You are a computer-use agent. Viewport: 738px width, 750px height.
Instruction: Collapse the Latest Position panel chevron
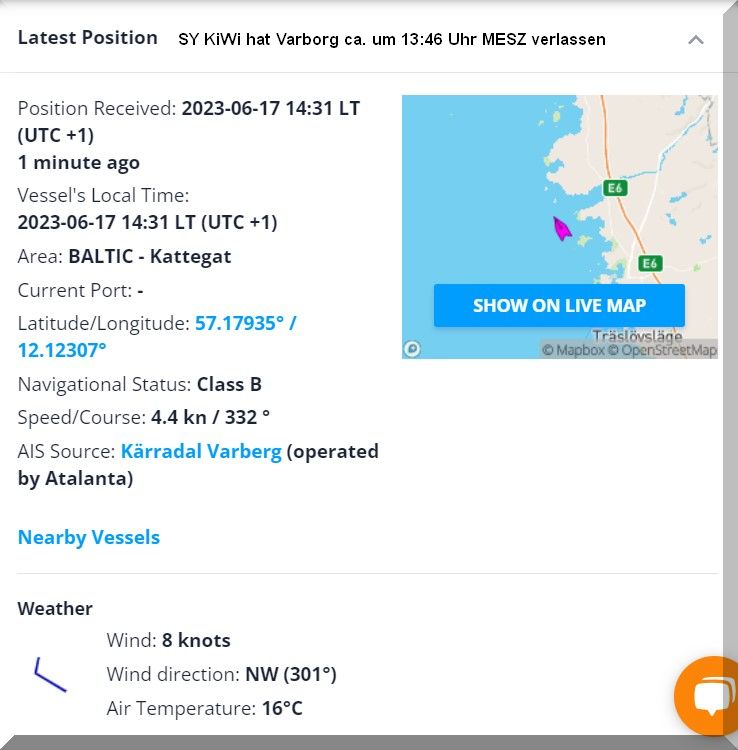[x=696, y=40]
